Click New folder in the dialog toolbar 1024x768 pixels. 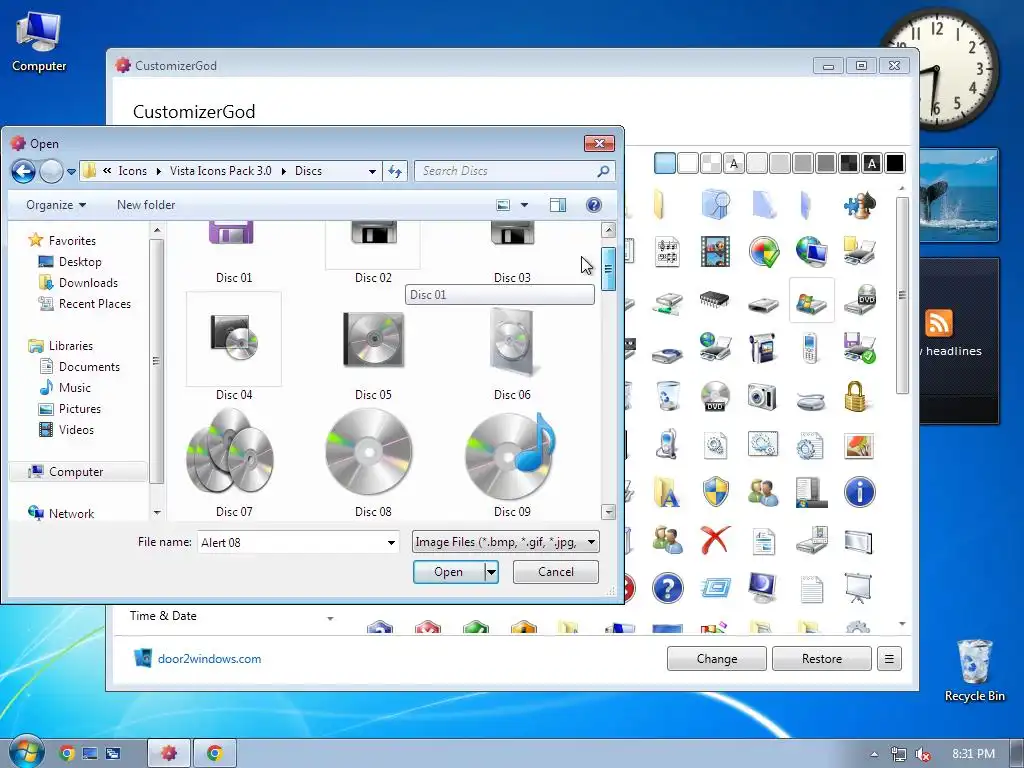pyautogui.click(x=146, y=205)
